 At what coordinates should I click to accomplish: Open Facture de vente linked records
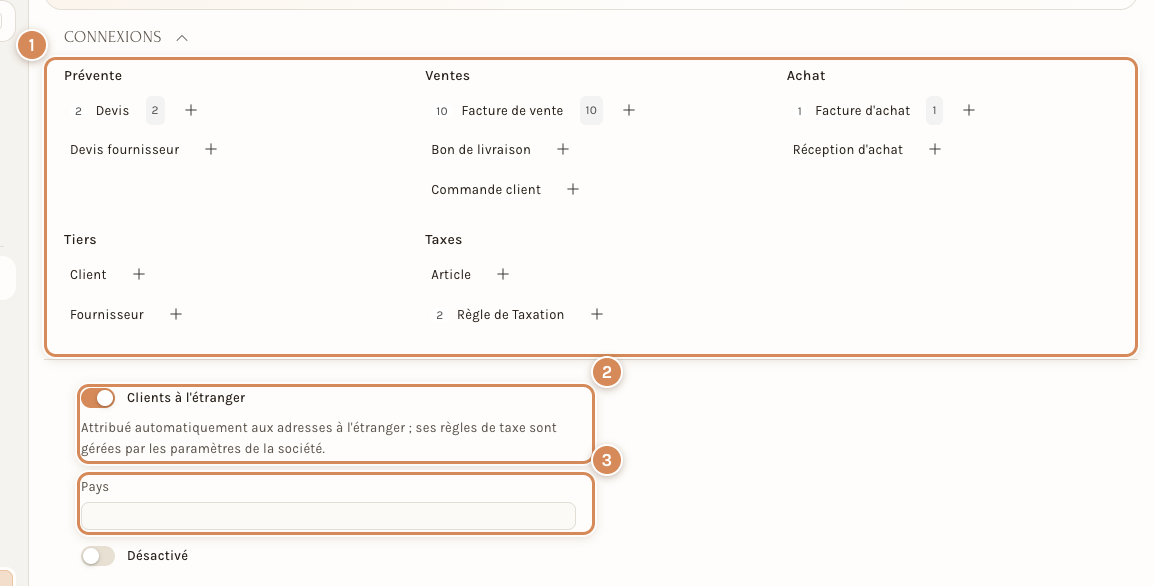(x=512, y=110)
